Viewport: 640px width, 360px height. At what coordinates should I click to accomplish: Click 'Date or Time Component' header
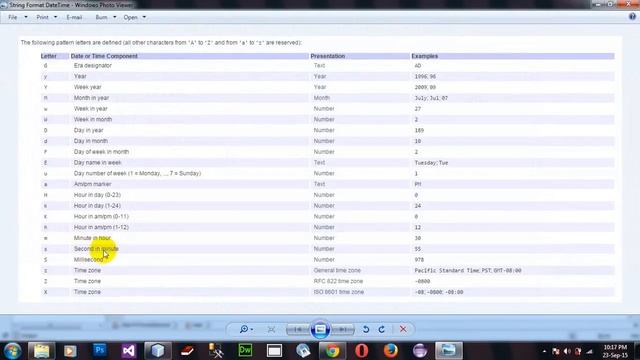pos(104,56)
